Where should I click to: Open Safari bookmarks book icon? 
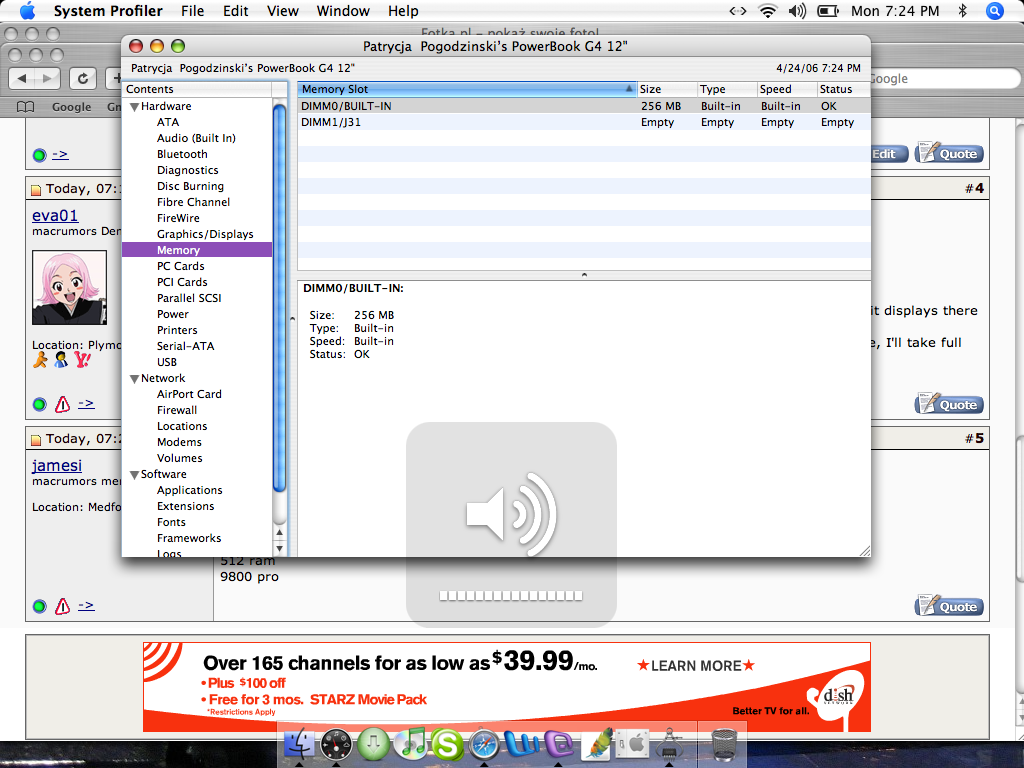25,106
